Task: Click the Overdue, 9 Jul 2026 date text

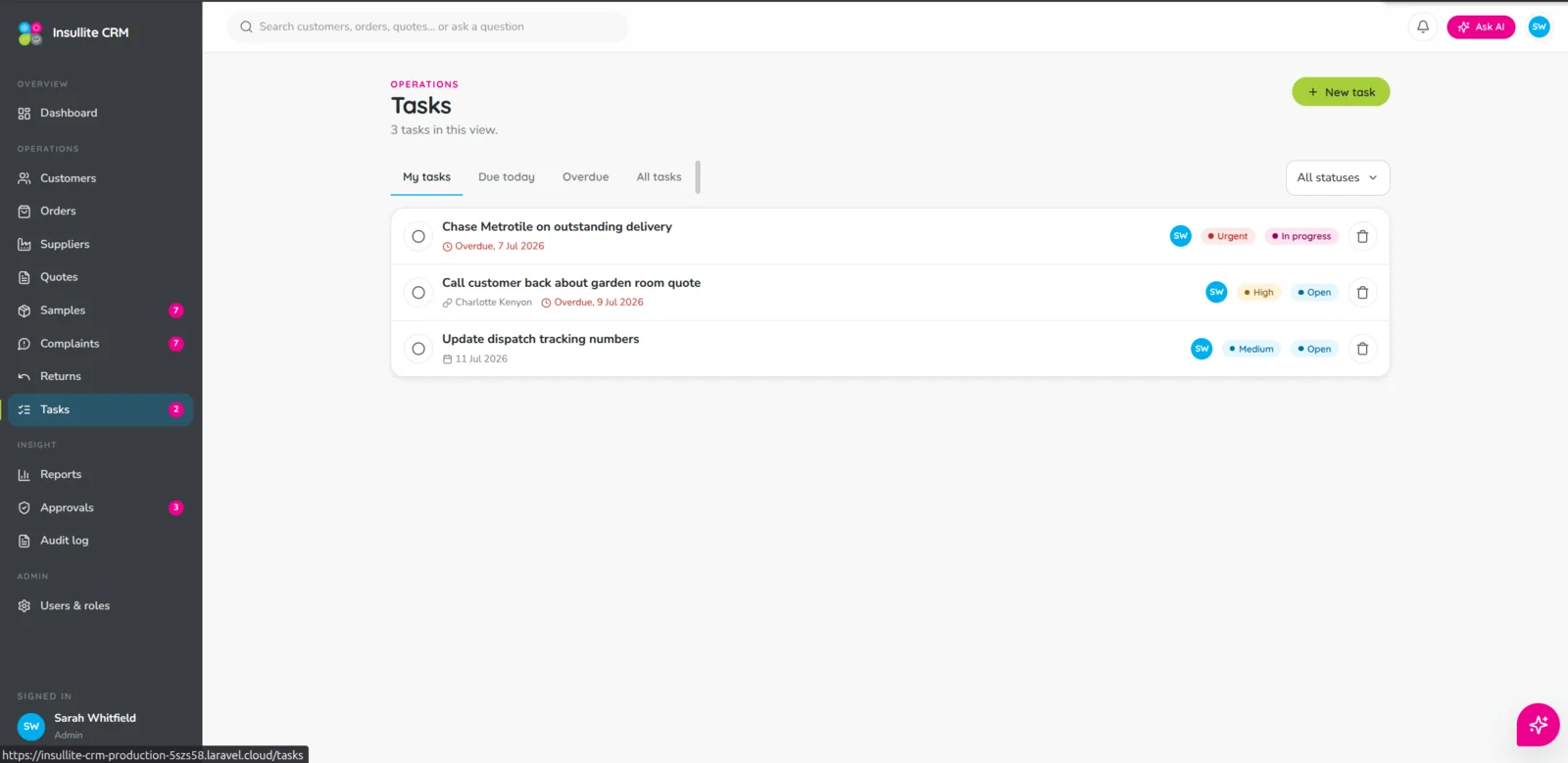Action: point(599,303)
